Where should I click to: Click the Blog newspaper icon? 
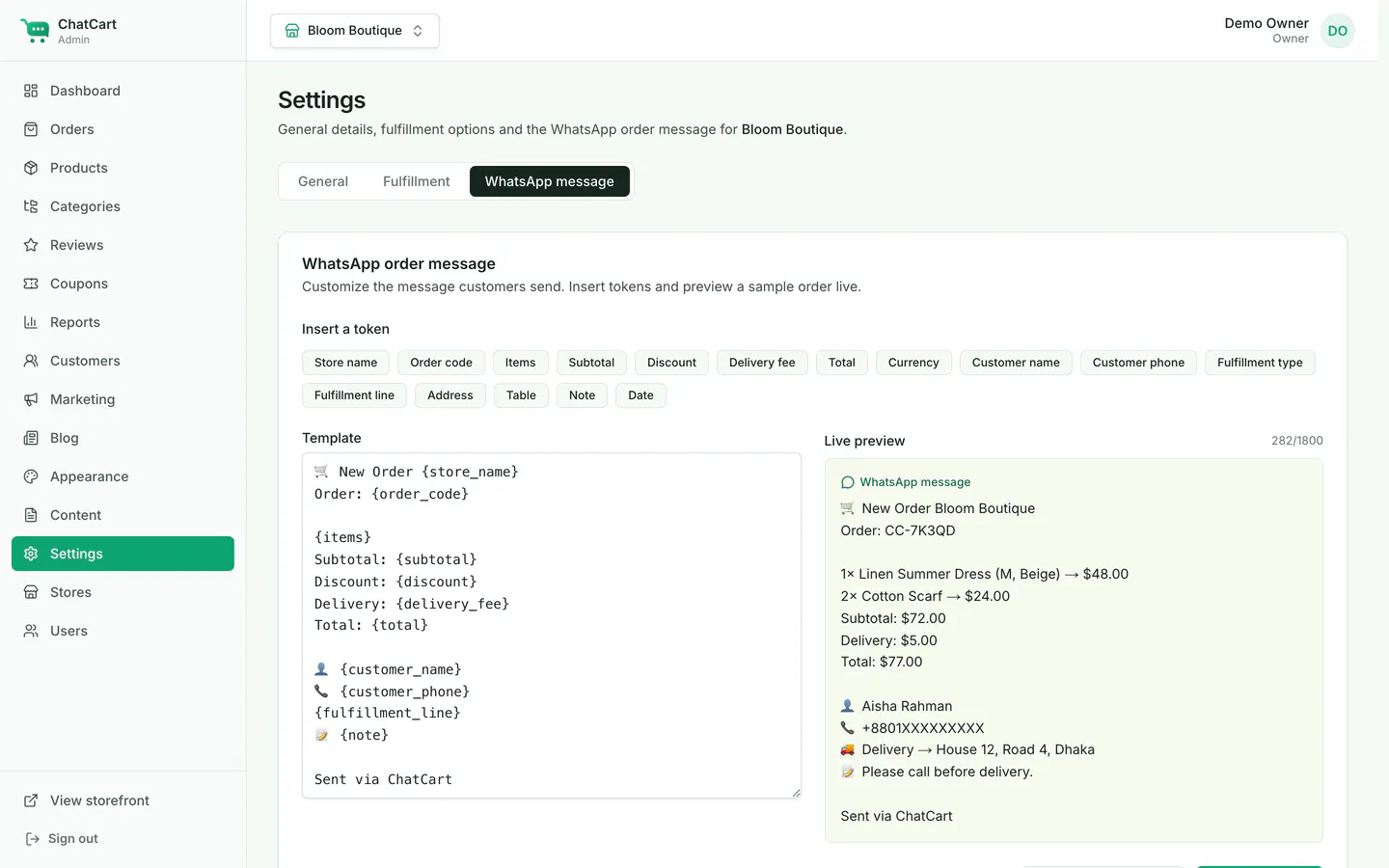click(x=31, y=438)
